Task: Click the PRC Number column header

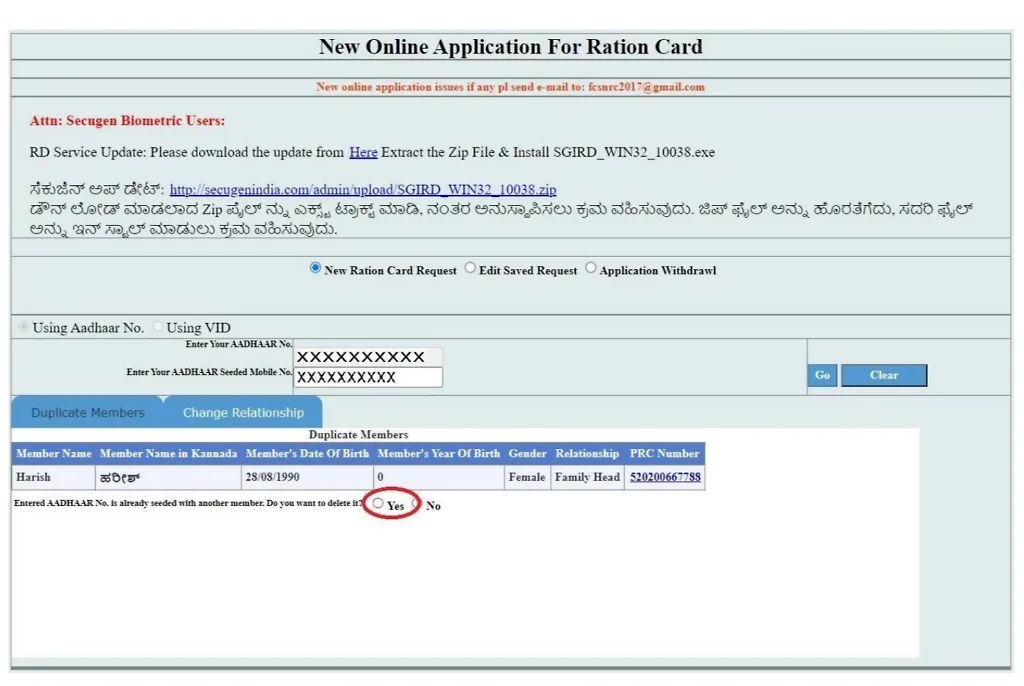Action: click(x=664, y=453)
